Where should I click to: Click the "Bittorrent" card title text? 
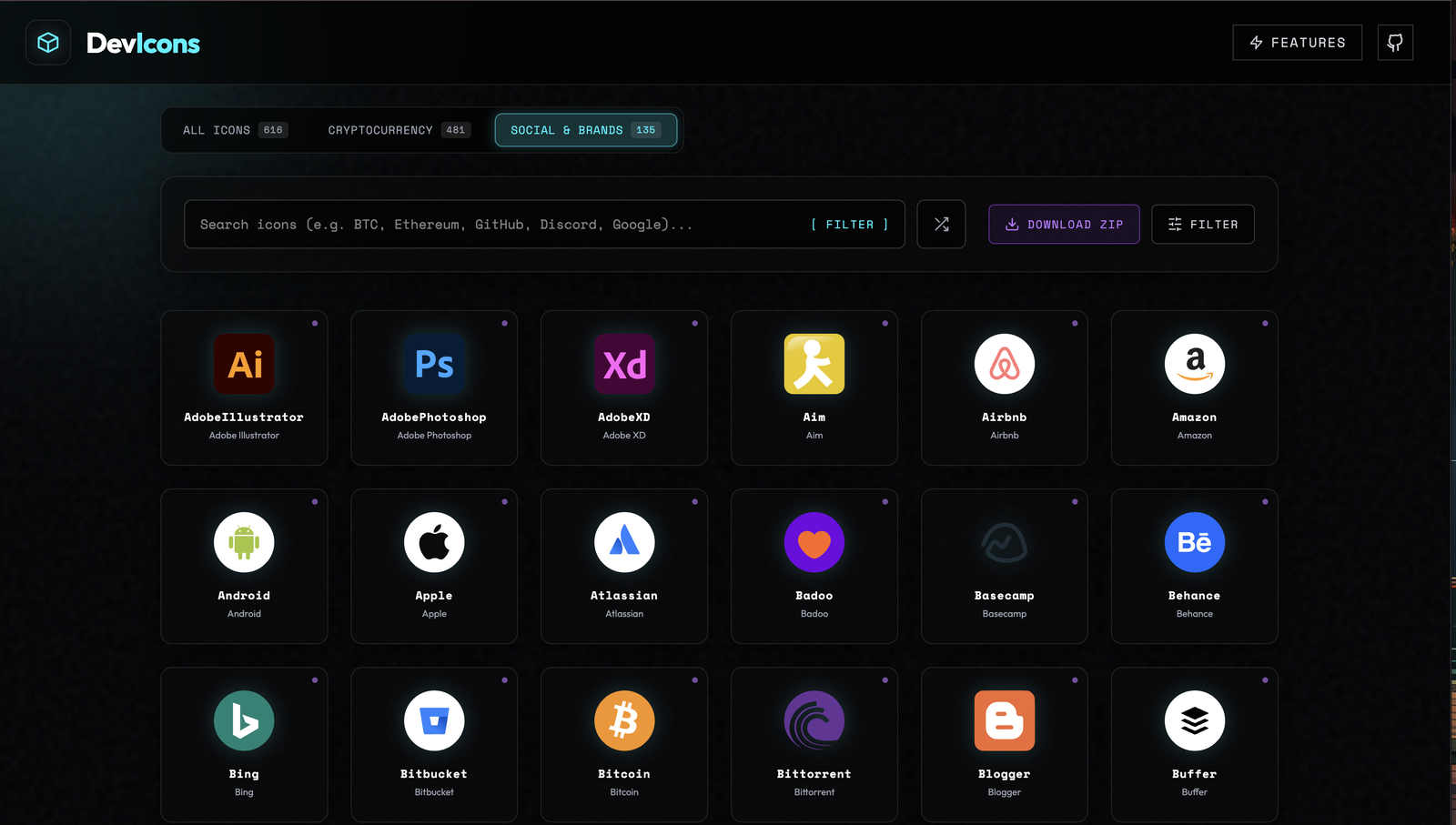pos(814,774)
